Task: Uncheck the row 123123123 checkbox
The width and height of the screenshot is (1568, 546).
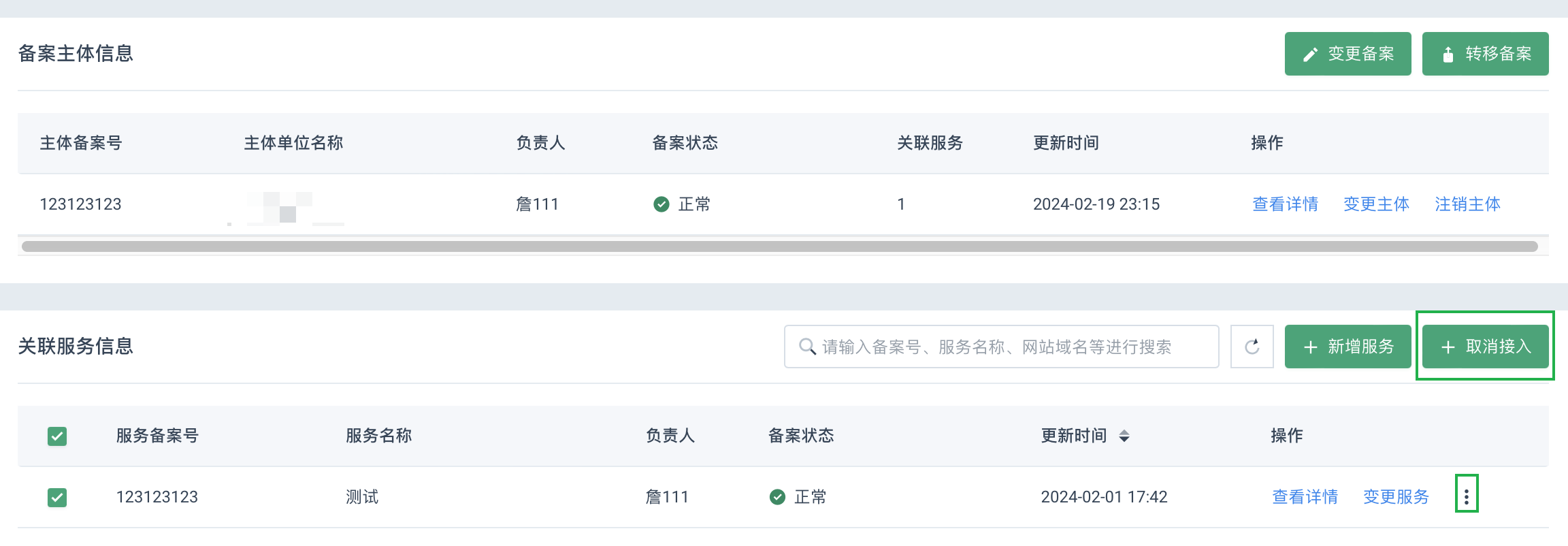Action: click(57, 497)
